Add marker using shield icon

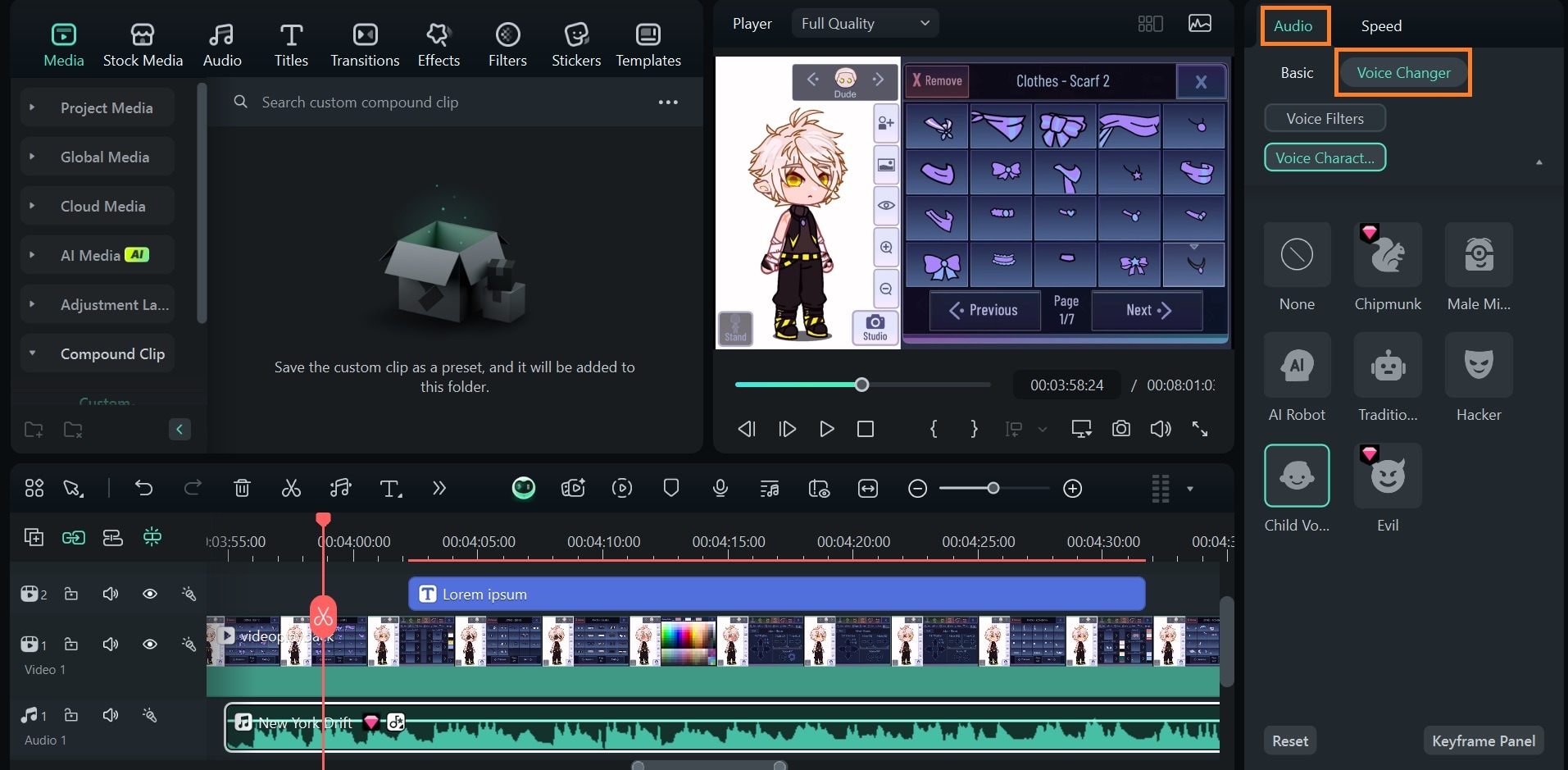[x=671, y=489]
